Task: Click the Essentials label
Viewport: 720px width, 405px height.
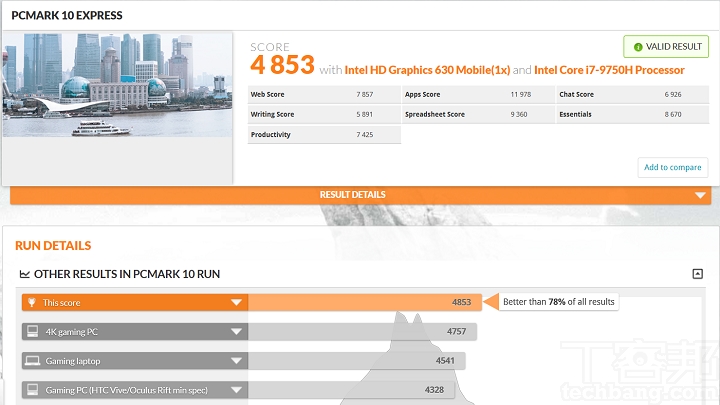Action: 575,114
